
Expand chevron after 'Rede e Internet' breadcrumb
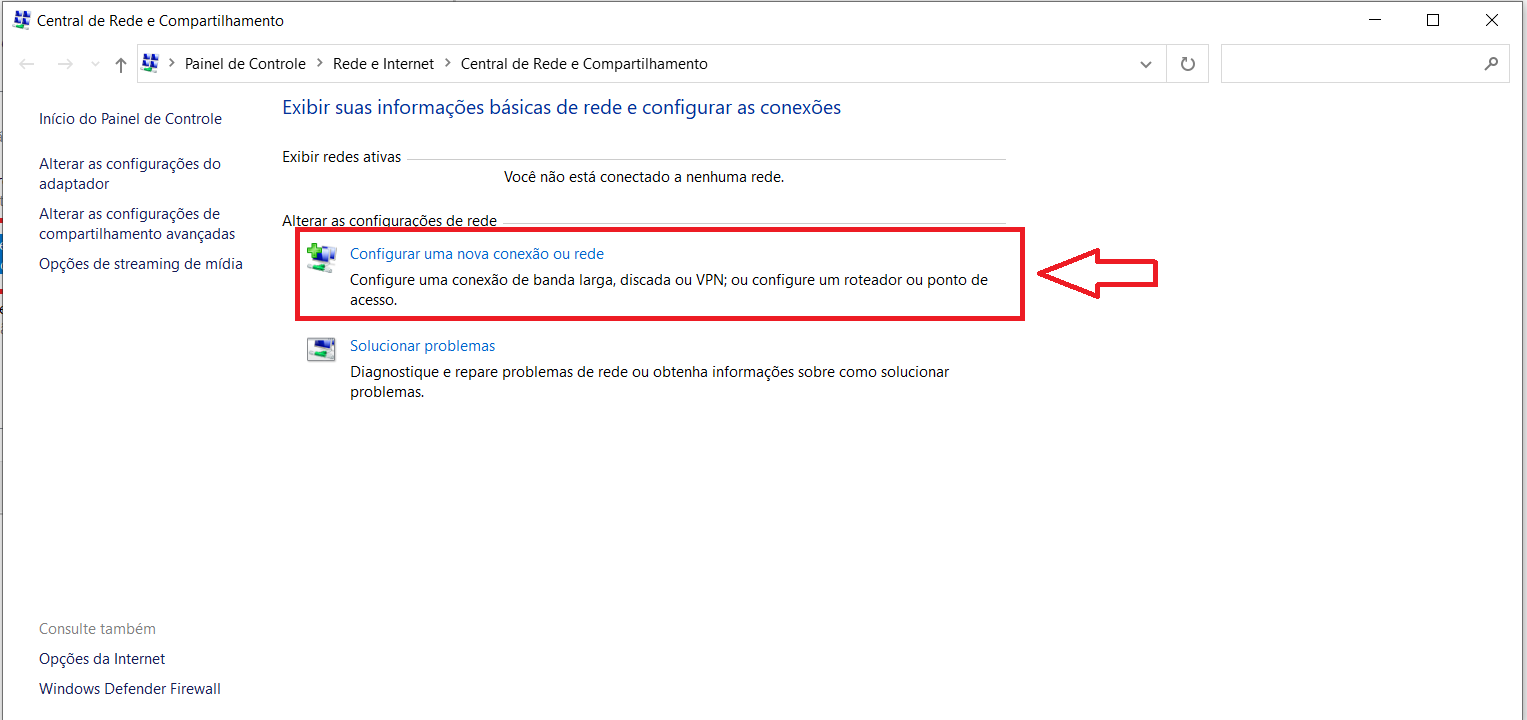click(448, 64)
